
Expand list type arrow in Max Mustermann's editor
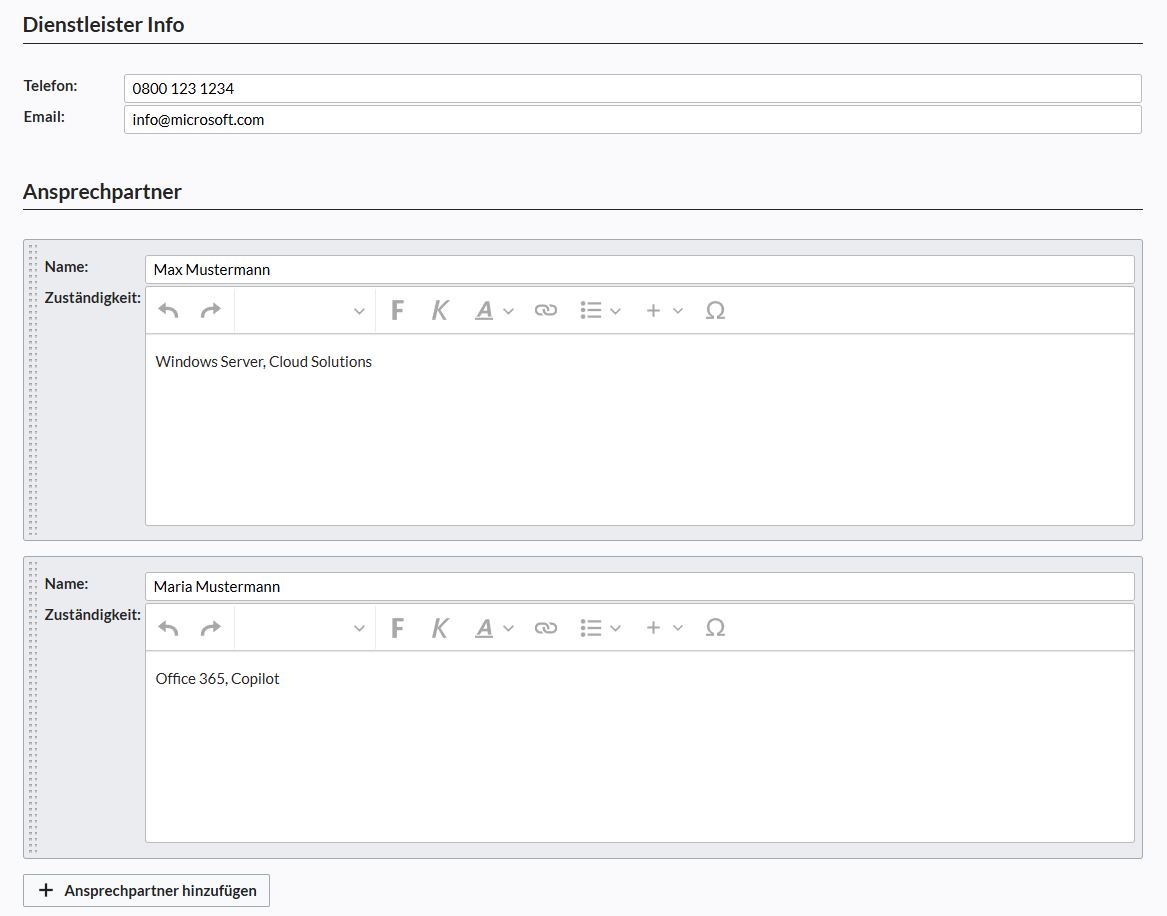pos(616,311)
